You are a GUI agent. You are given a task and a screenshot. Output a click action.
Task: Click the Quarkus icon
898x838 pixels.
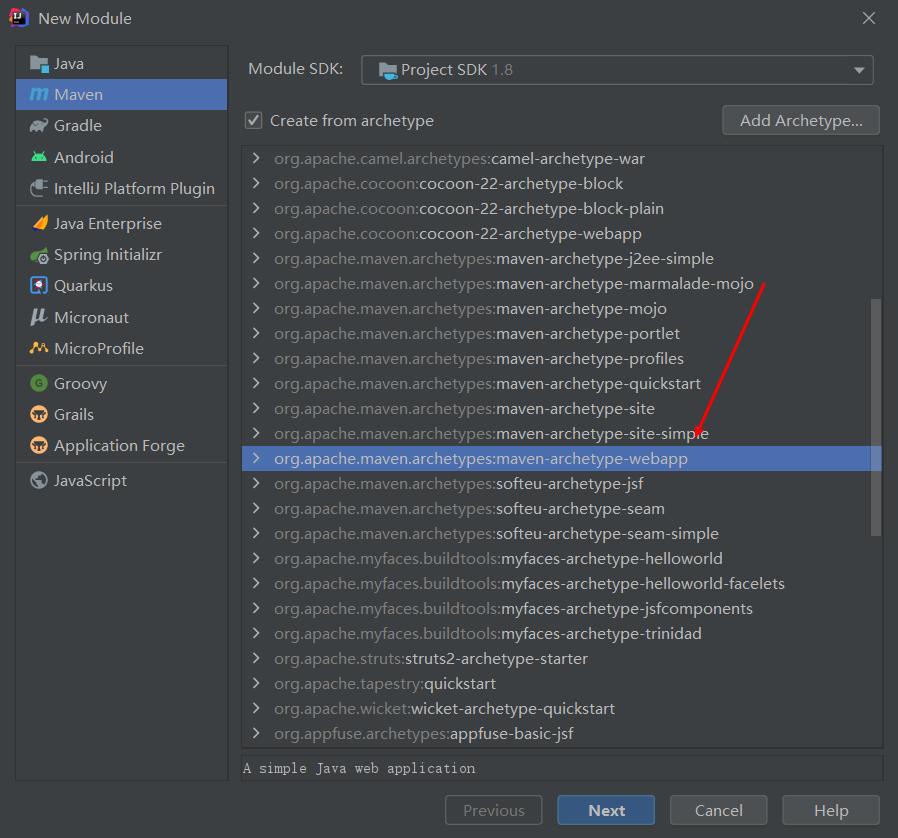pyautogui.click(x=39, y=285)
